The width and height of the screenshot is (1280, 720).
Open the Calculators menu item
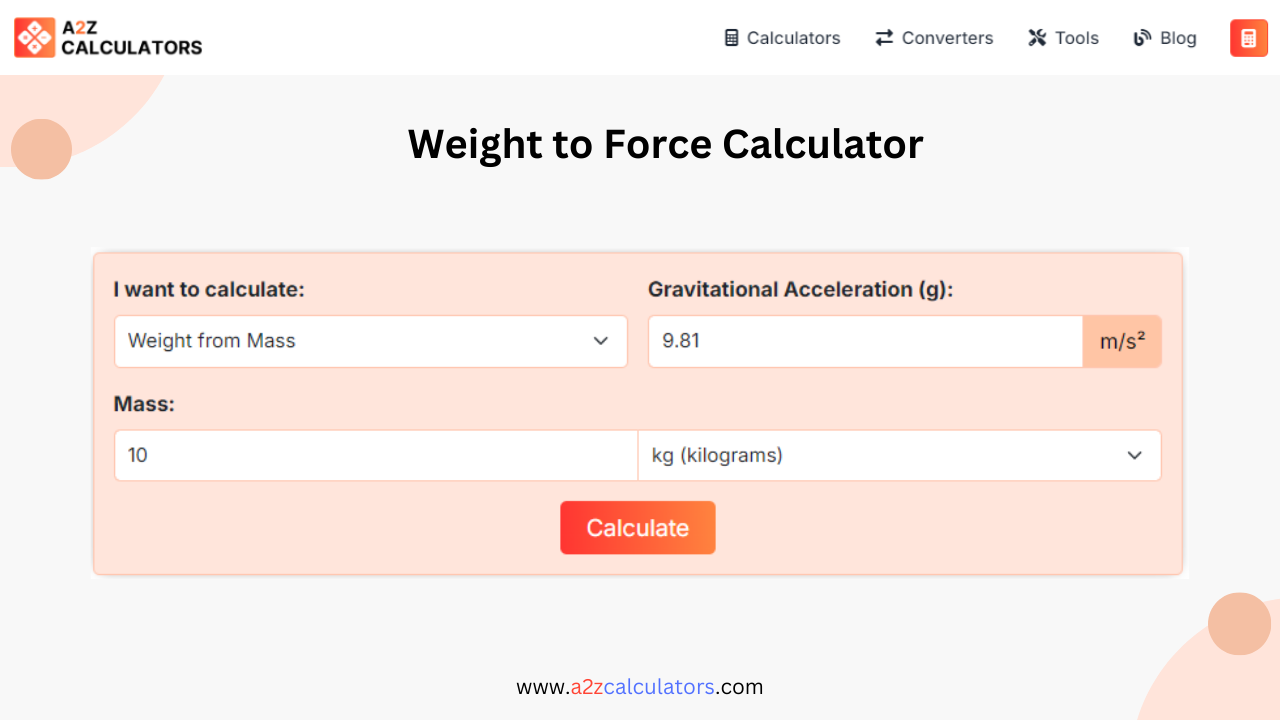[782, 37]
